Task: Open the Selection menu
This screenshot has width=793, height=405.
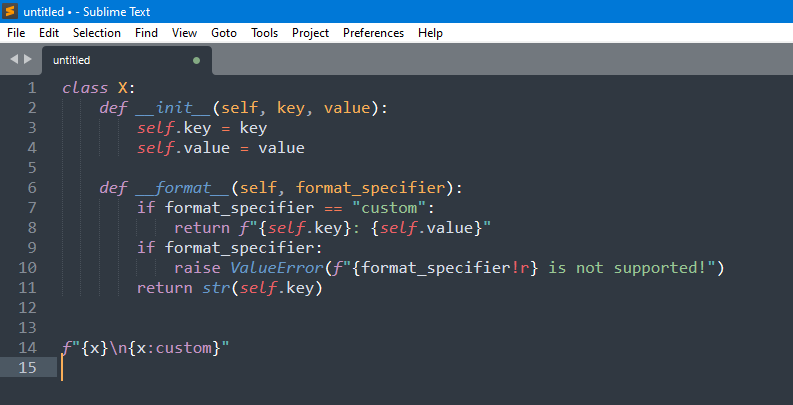Action: [97, 33]
